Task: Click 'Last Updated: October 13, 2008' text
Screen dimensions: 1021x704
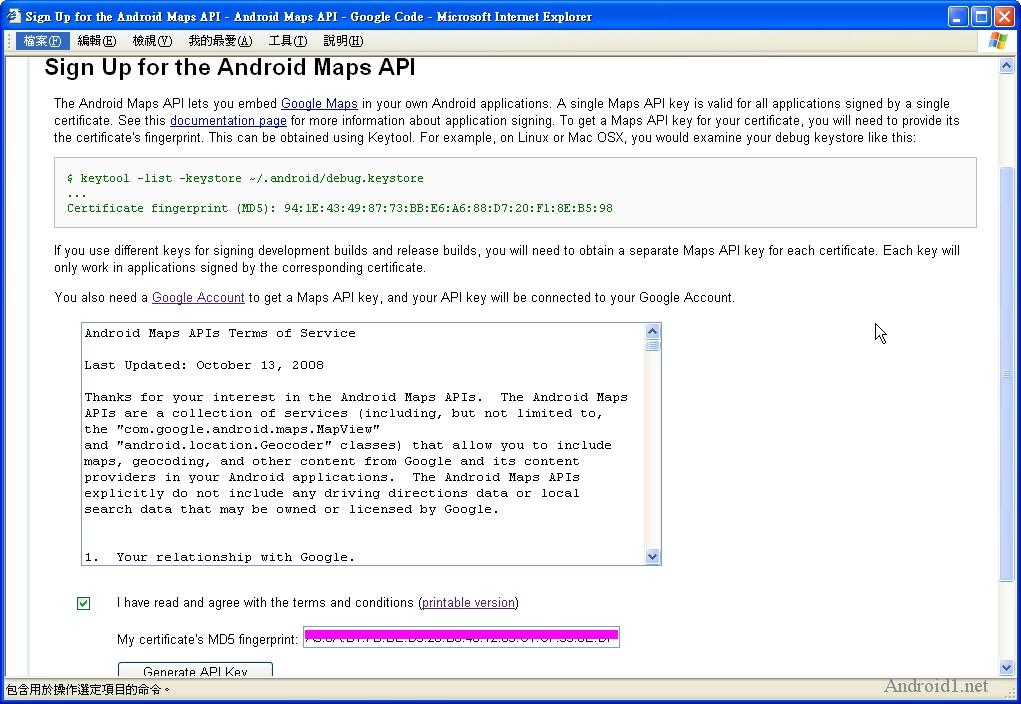Action: [x=204, y=365]
